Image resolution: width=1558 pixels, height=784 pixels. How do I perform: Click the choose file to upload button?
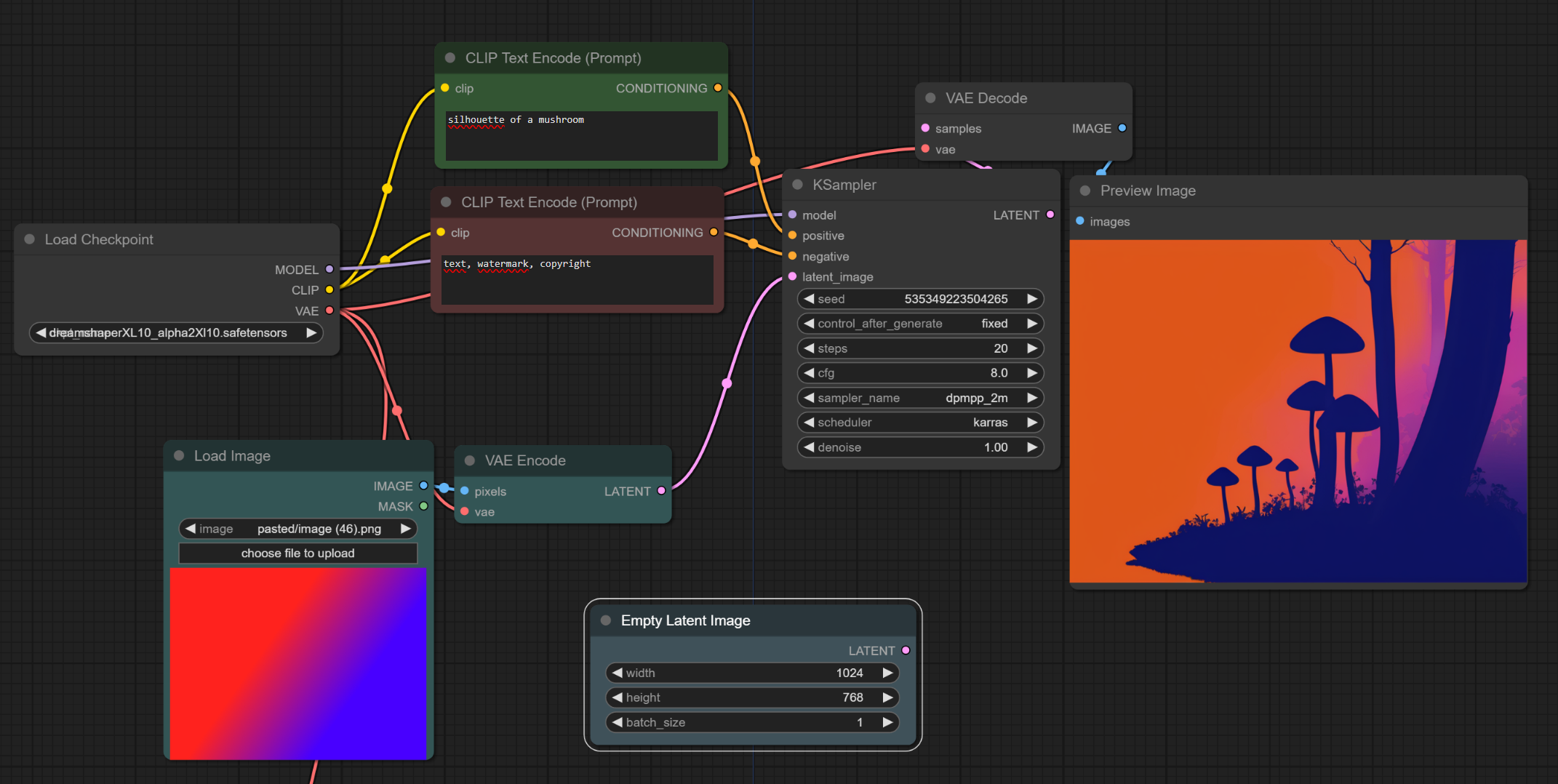coord(297,553)
